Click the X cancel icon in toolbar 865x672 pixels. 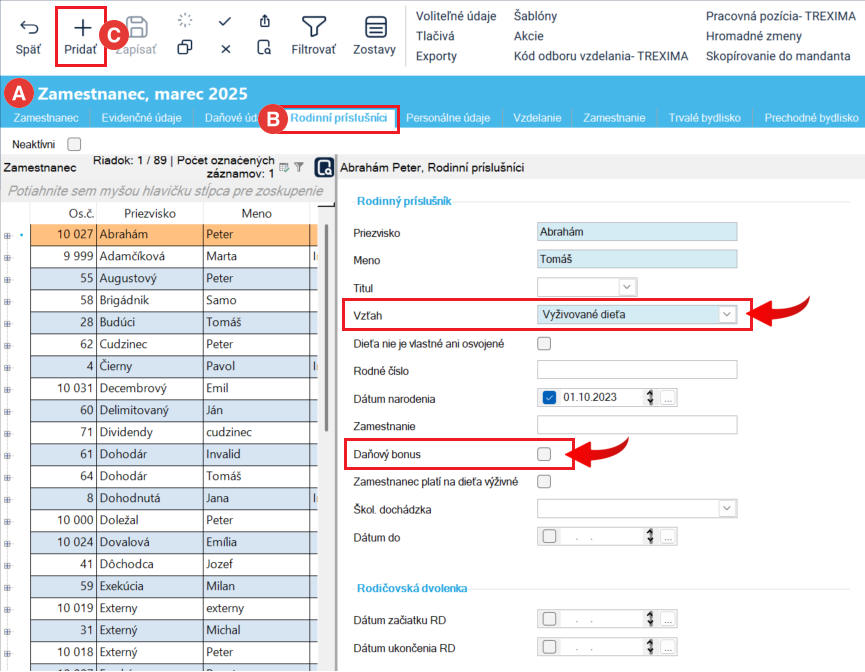225,48
